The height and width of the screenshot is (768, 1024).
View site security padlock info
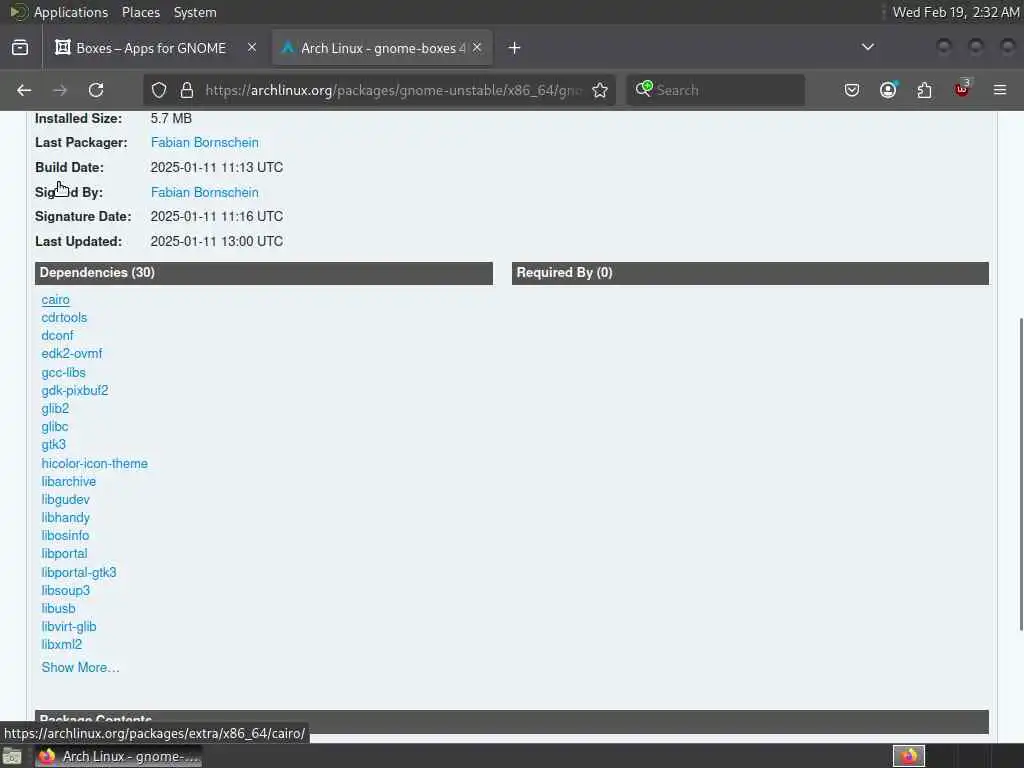coord(187,90)
